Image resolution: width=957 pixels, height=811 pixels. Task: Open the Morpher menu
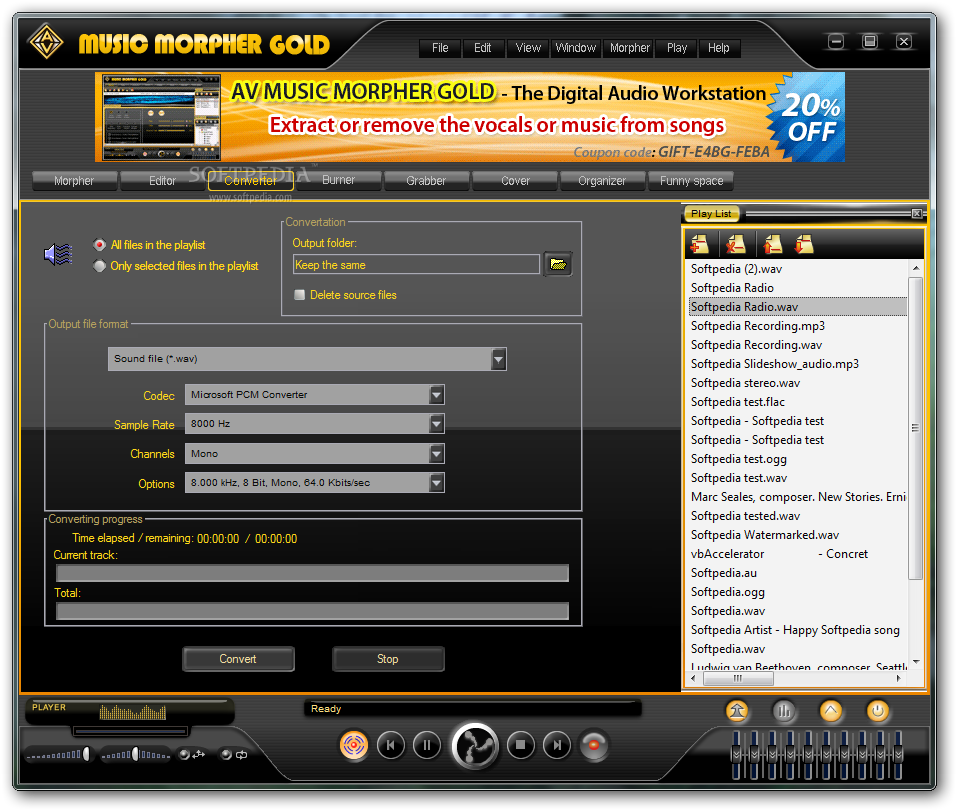point(630,48)
